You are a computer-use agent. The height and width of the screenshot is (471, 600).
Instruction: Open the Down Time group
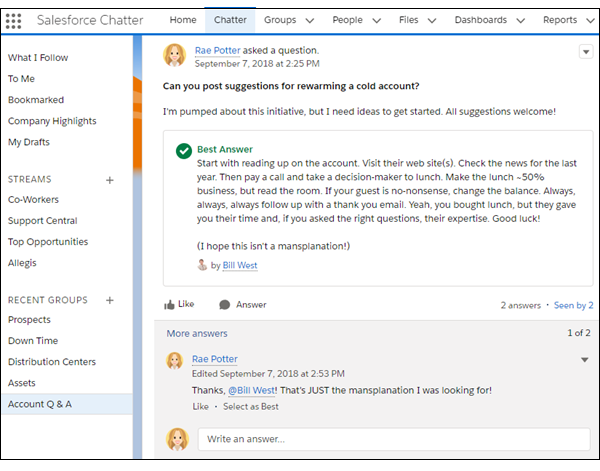33,341
